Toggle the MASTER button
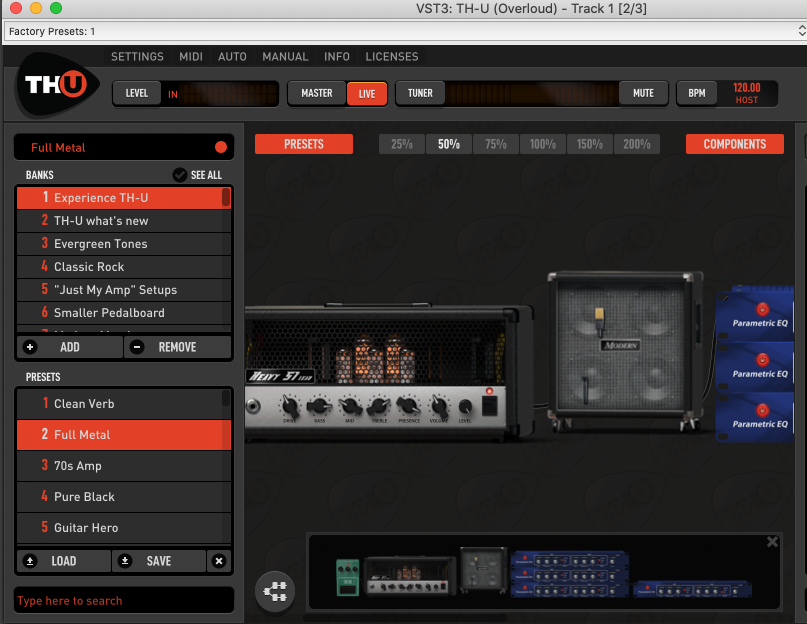Image resolution: width=807 pixels, height=624 pixels. point(317,93)
